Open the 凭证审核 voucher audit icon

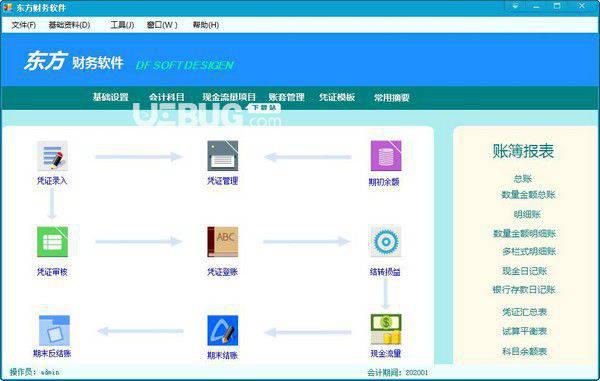click(52, 242)
